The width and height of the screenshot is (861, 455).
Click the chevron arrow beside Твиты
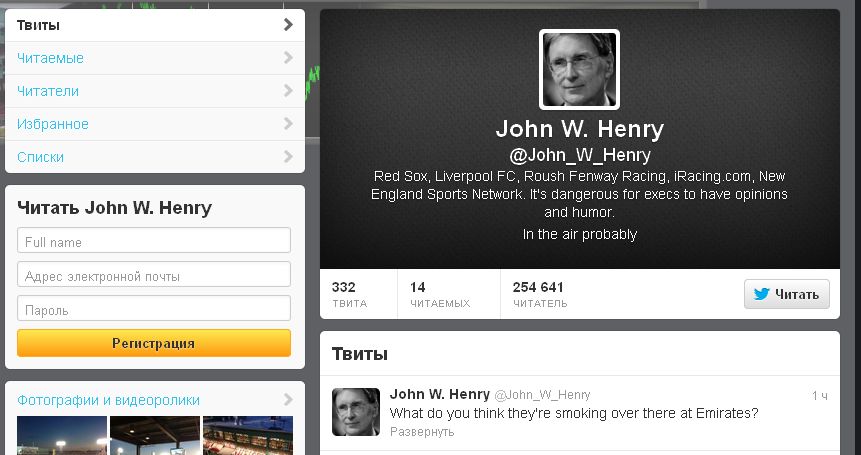click(288, 25)
